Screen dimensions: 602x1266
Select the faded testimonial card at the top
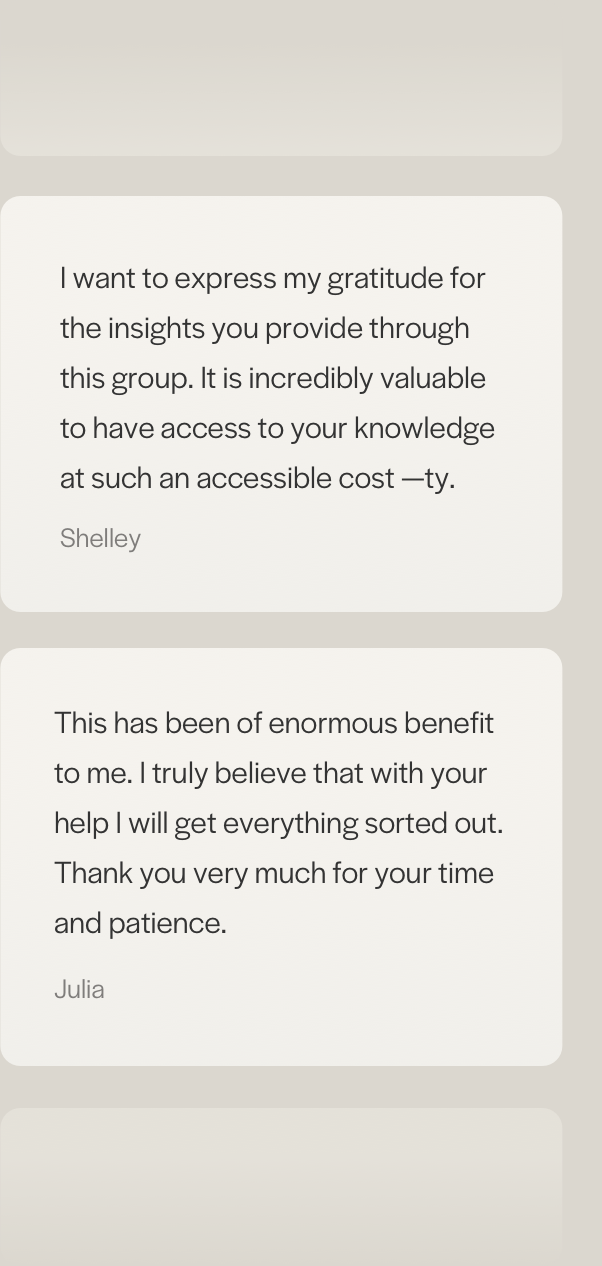click(281, 78)
